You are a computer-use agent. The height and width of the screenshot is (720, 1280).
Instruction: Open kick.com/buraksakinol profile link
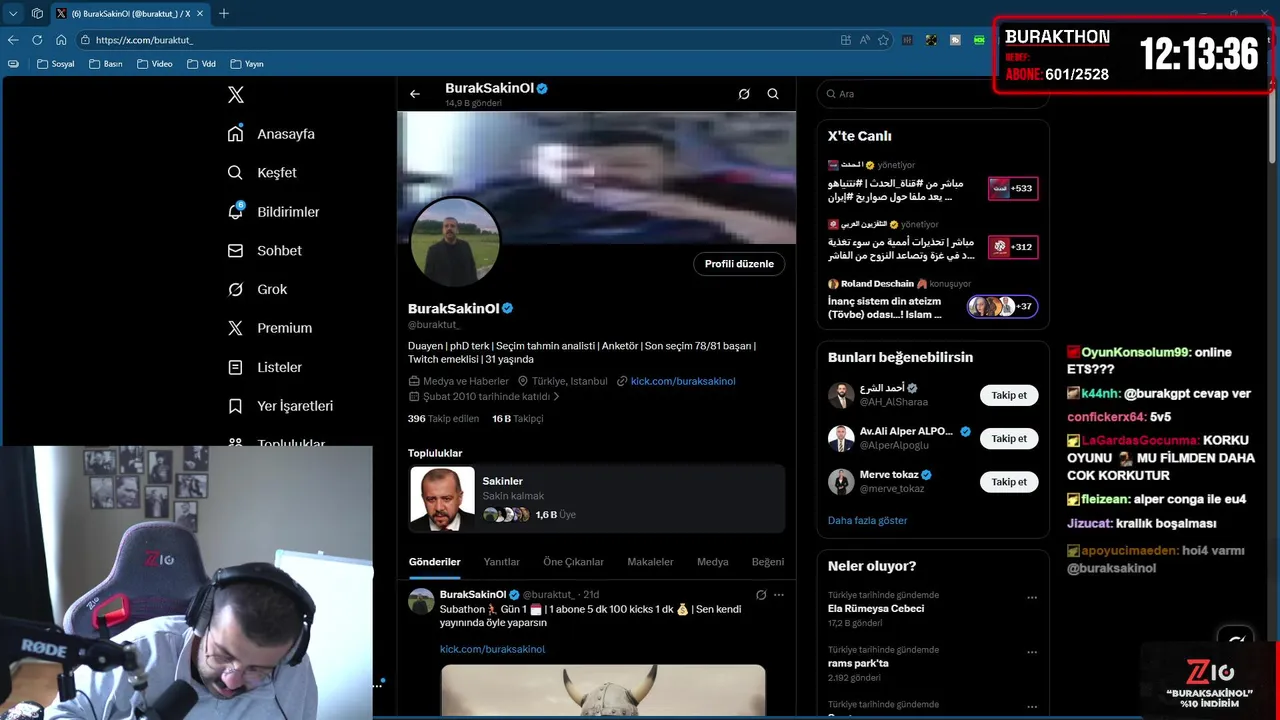pos(683,381)
